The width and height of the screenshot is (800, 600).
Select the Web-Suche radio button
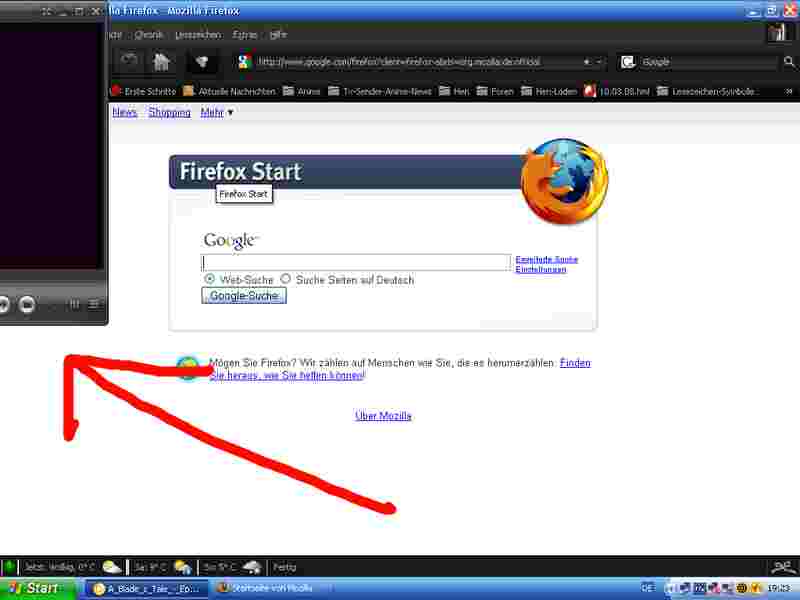(209, 280)
